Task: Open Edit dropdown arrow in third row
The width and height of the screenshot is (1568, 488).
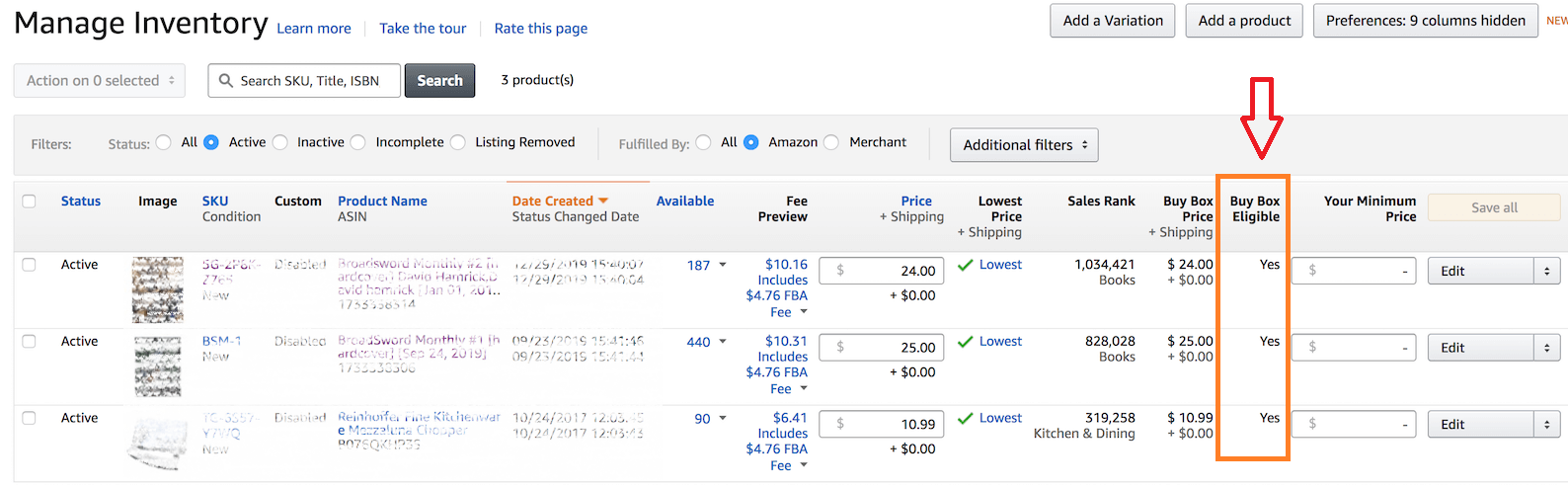Action: pos(1546,425)
